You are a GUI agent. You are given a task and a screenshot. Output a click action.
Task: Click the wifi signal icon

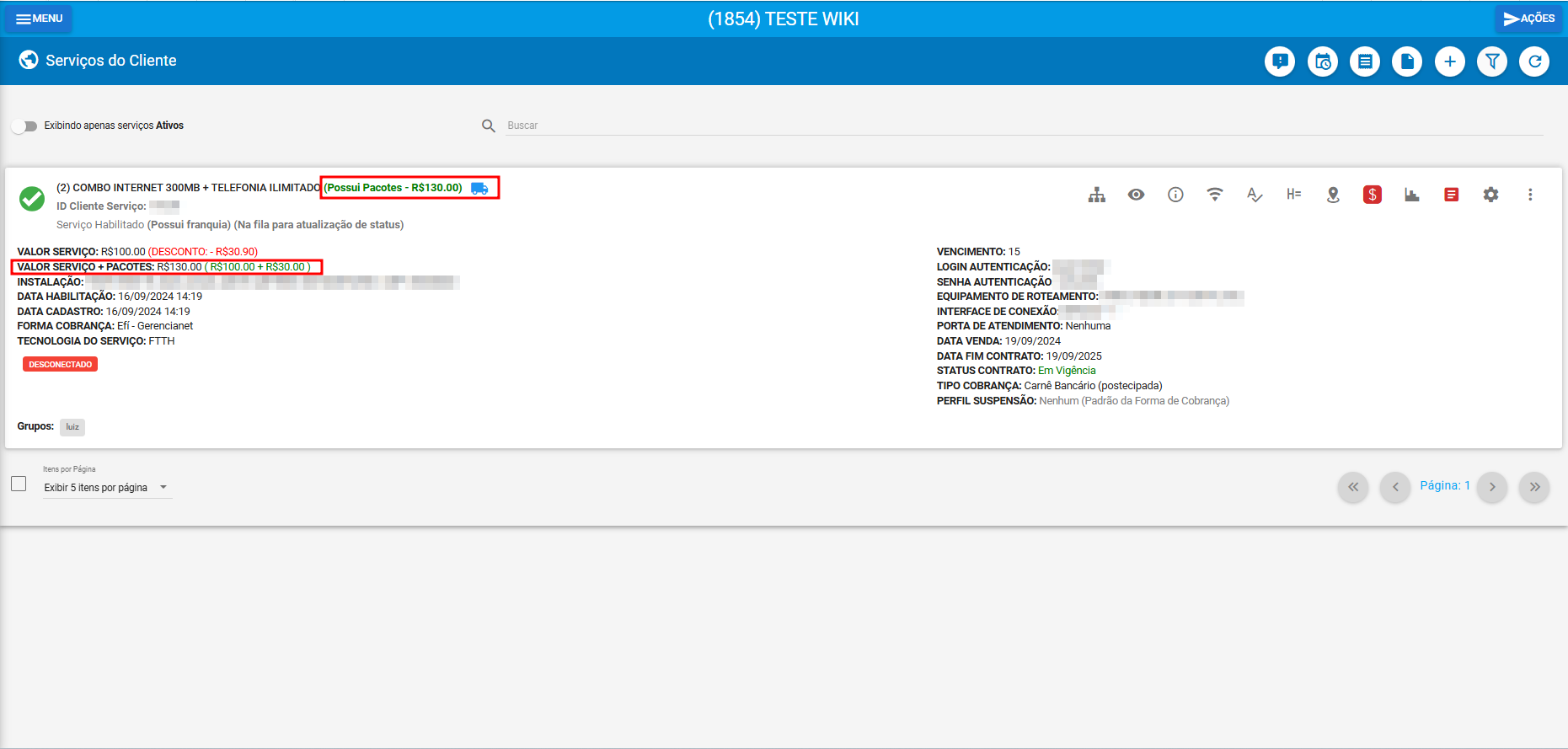1215,195
